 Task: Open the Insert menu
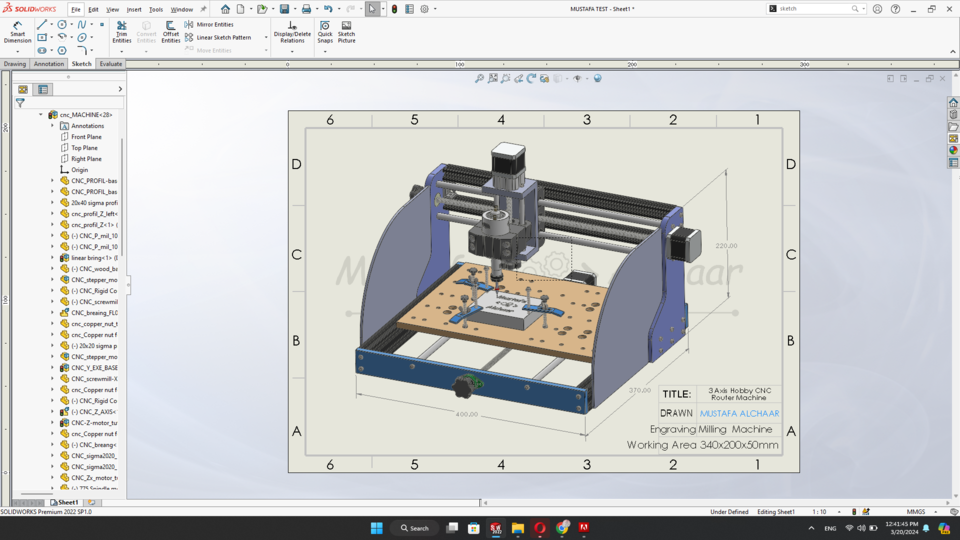(x=134, y=9)
